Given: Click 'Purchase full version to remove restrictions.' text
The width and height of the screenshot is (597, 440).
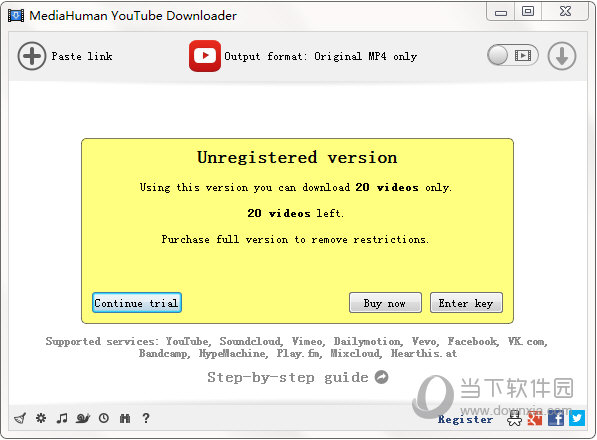Looking at the screenshot, I should click(x=295, y=239).
